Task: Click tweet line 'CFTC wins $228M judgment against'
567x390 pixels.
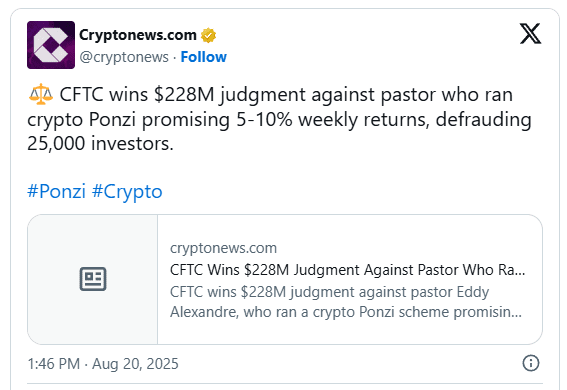Action: click(x=218, y=95)
